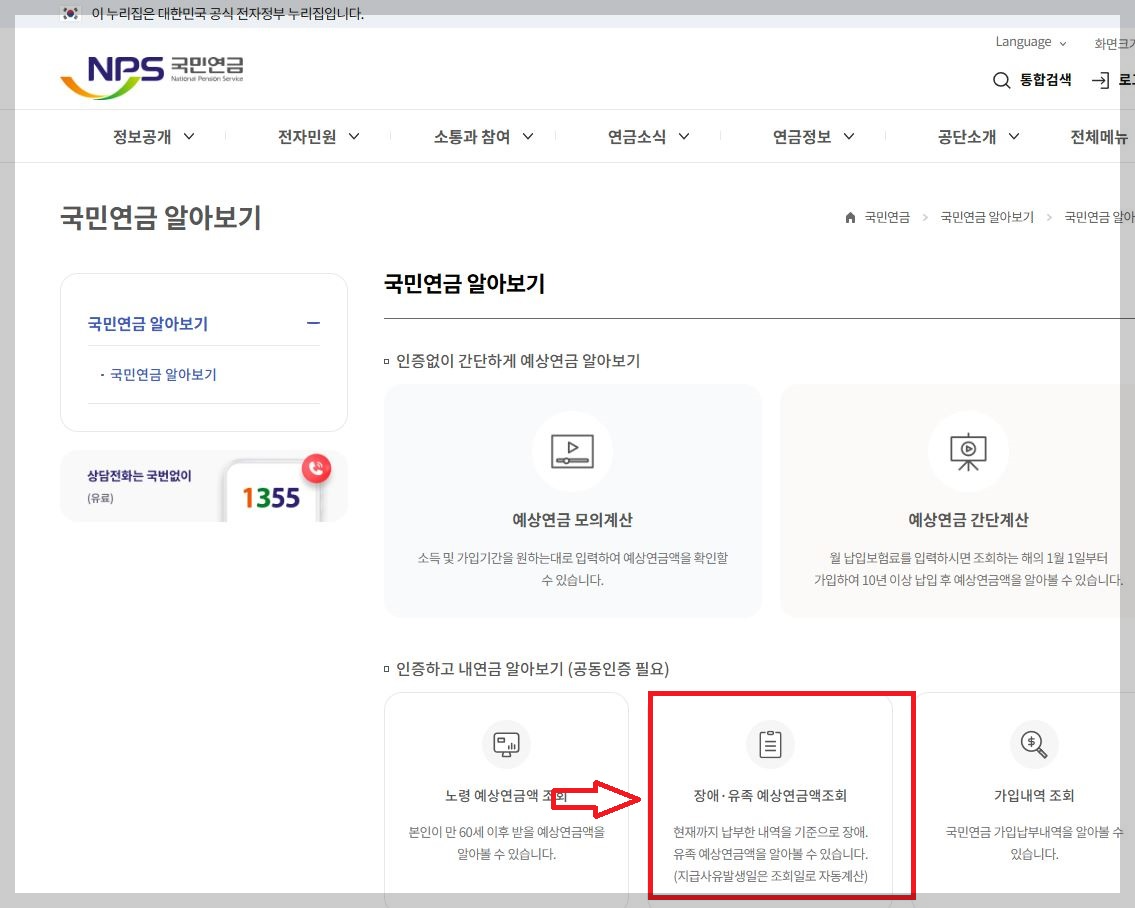Click the login arrow icon
Screen dimensions: 1135x908
pos(1100,80)
